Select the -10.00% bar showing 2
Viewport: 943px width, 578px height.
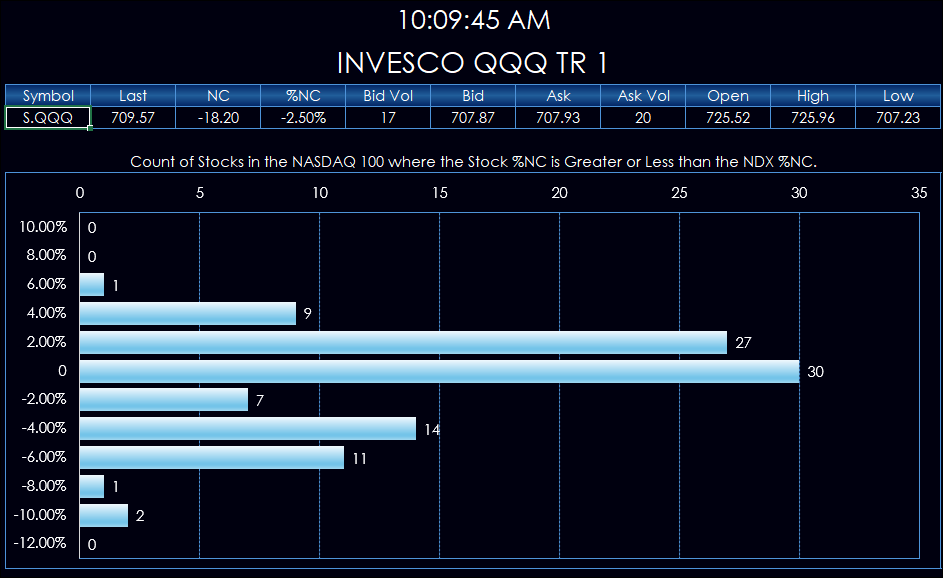pyautogui.click(x=104, y=515)
